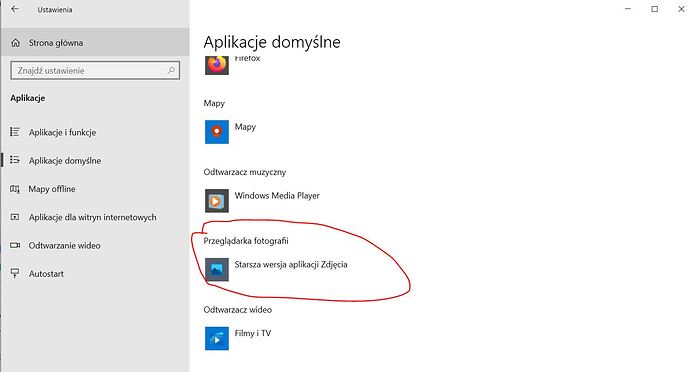The height and width of the screenshot is (372, 690).
Task: Change Starsza wersja aplikacji Zdjęcia default
Action: click(291, 265)
